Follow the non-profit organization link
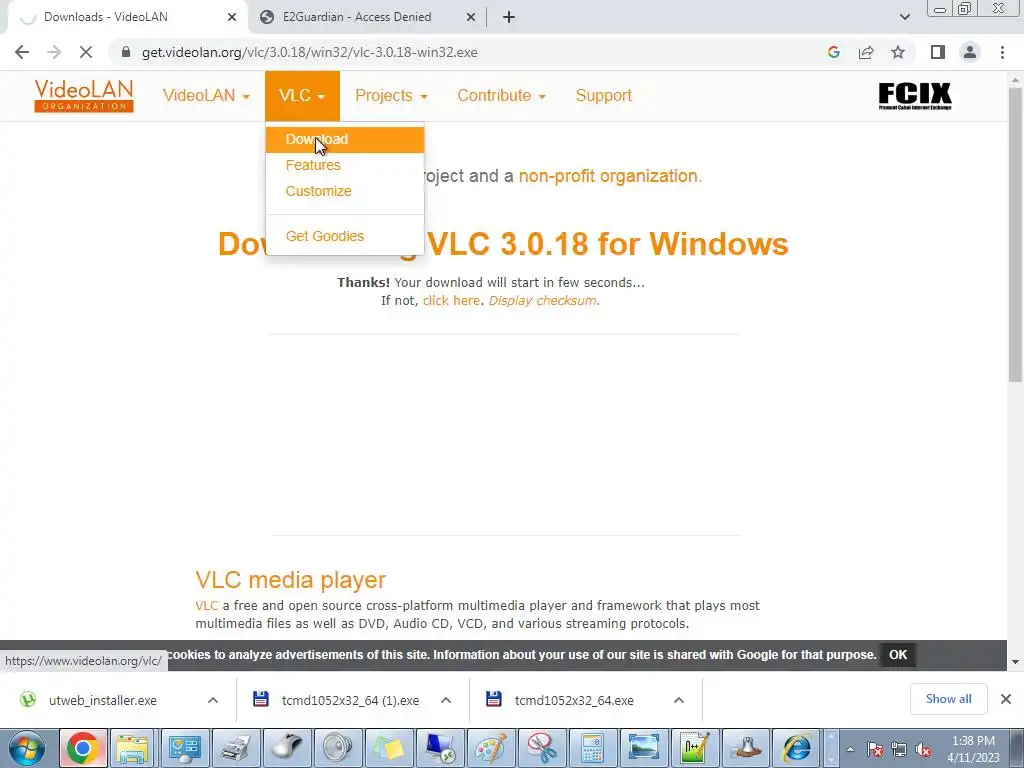Image resolution: width=1024 pixels, height=768 pixels. 608,176
